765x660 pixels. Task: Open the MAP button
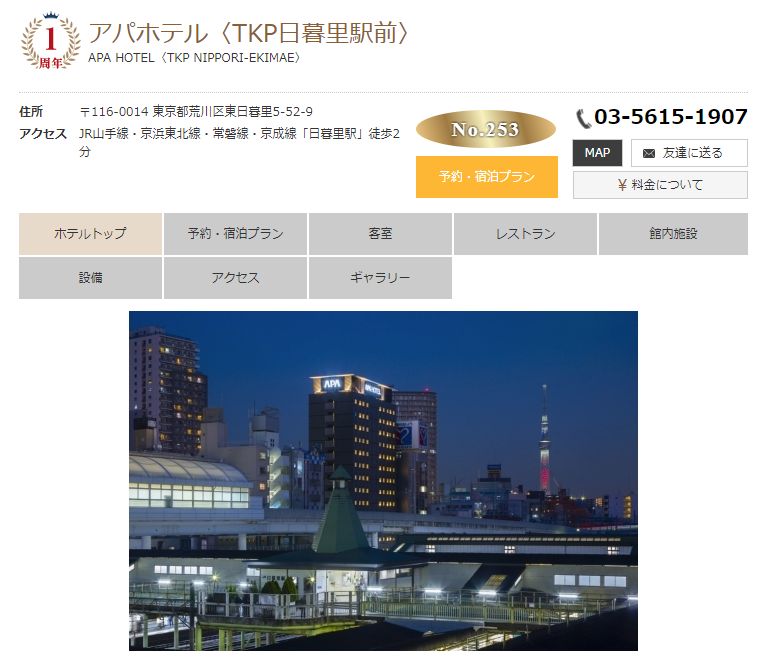597,153
